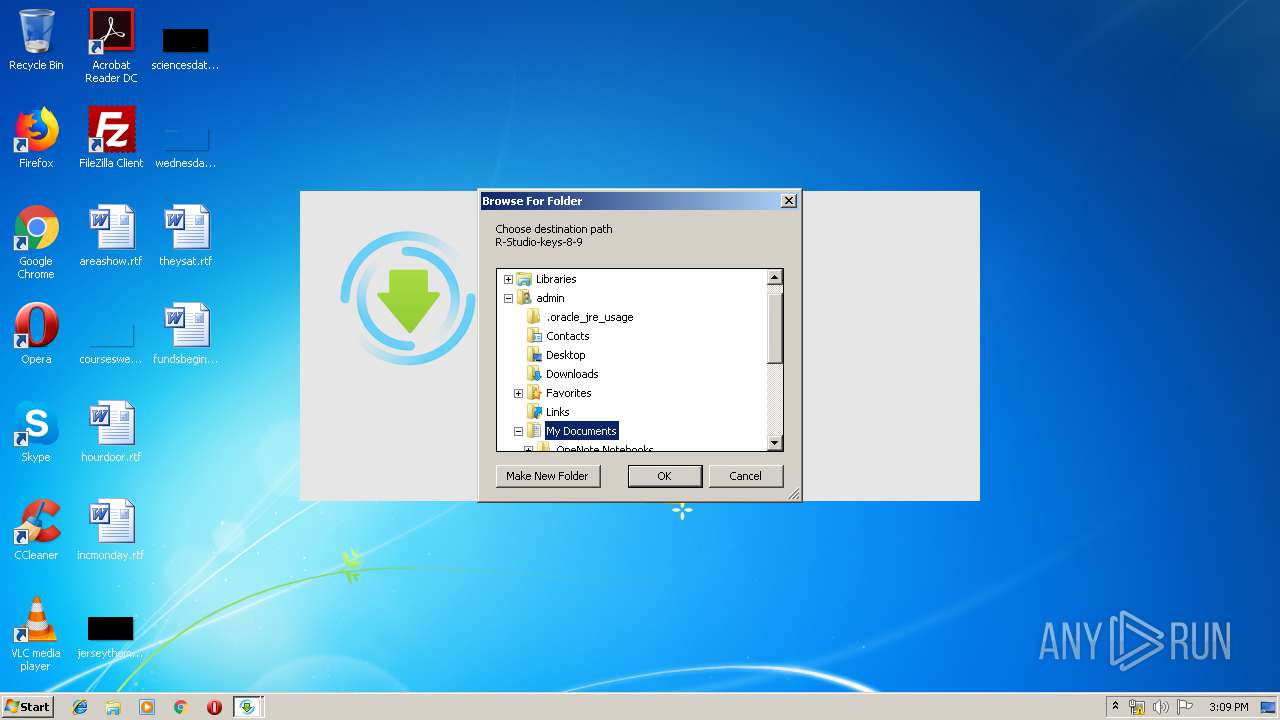Expand the Libraries tree node
This screenshot has height=720, width=1280.
click(x=508, y=279)
